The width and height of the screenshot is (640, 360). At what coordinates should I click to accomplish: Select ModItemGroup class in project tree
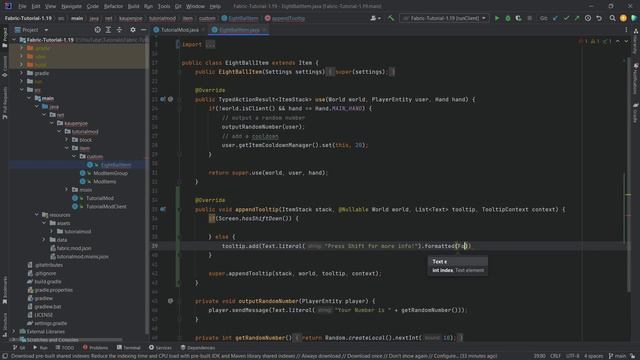pos(110,173)
